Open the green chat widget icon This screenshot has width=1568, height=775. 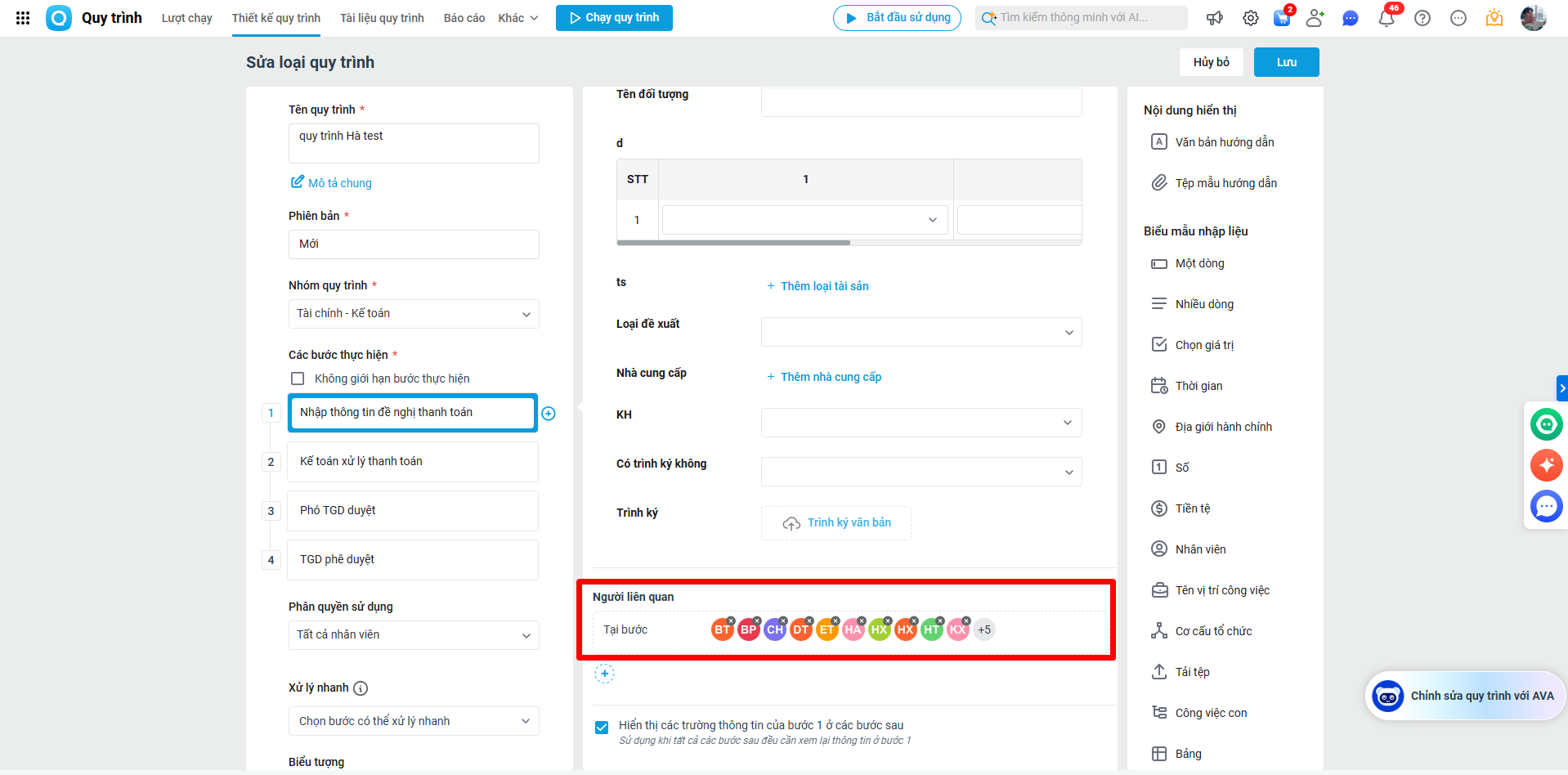1546,424
